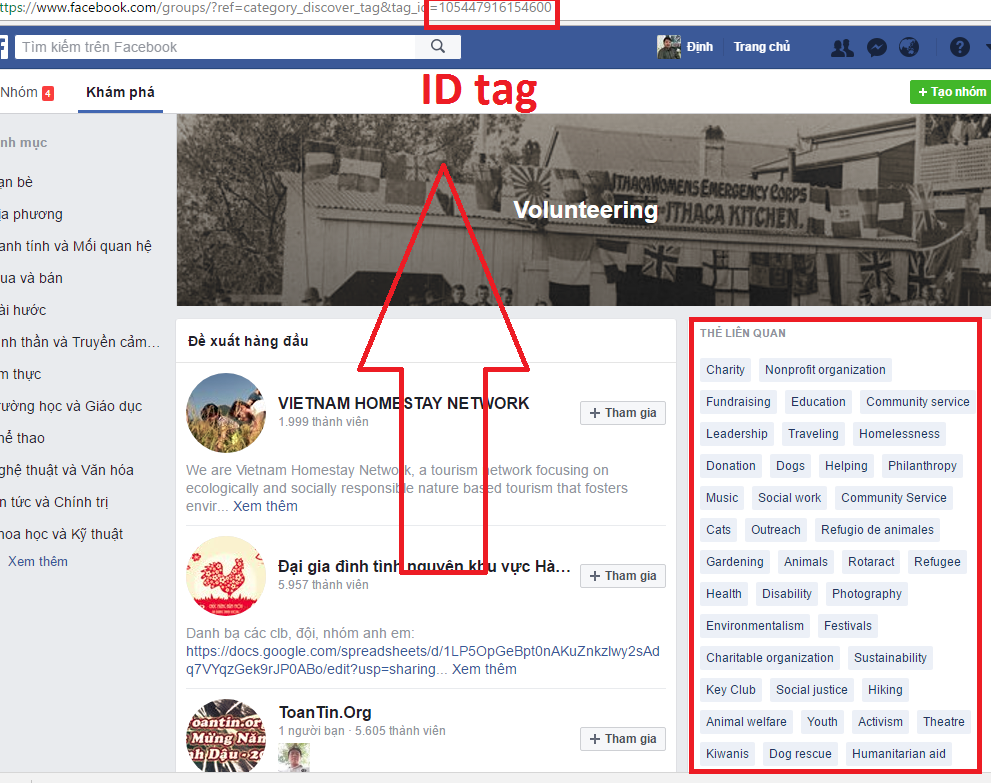991x783 pixels.
Task: Open friend requests icon
Action: point(842,47)
